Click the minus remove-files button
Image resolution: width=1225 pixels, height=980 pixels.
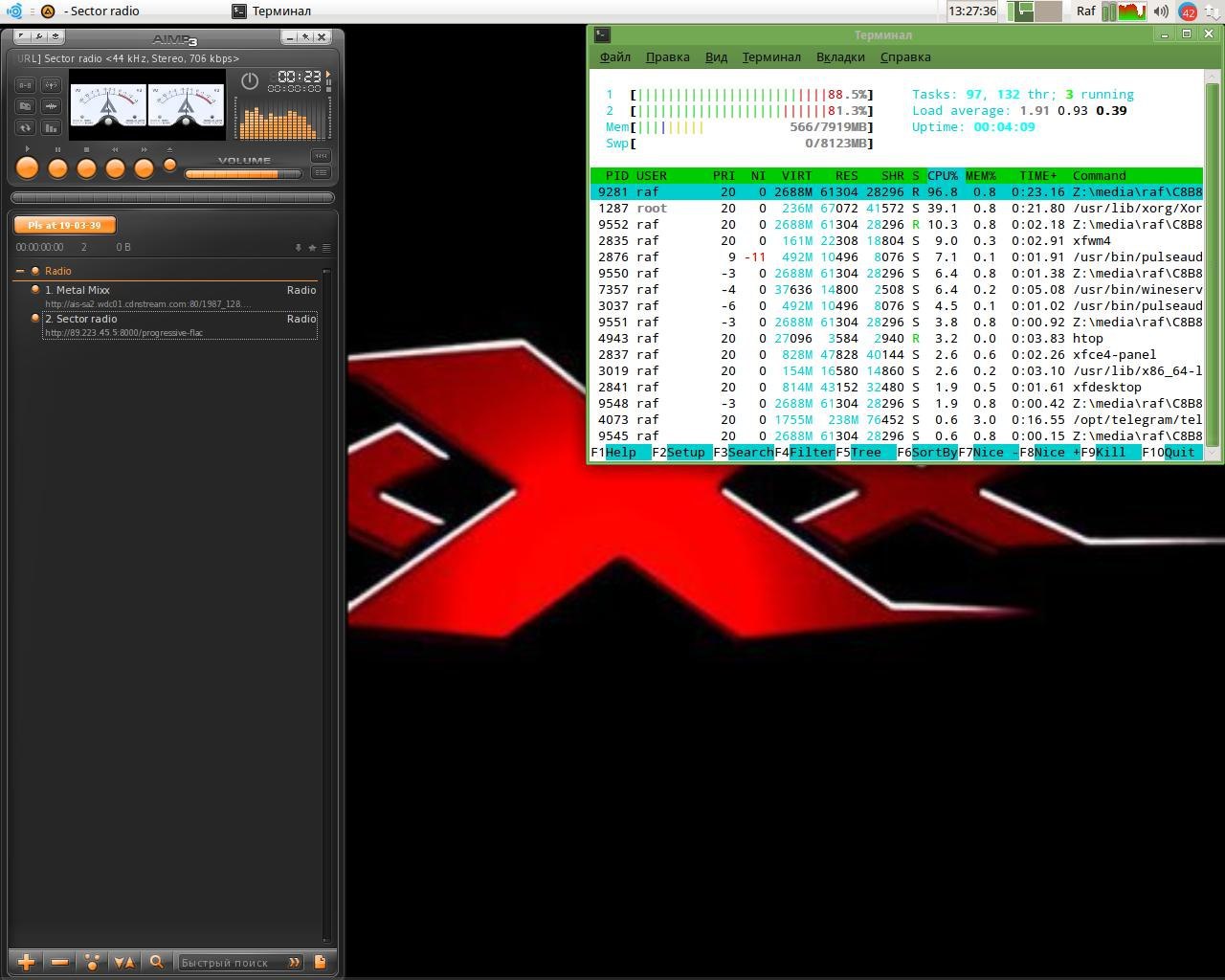tap(59, 963)
